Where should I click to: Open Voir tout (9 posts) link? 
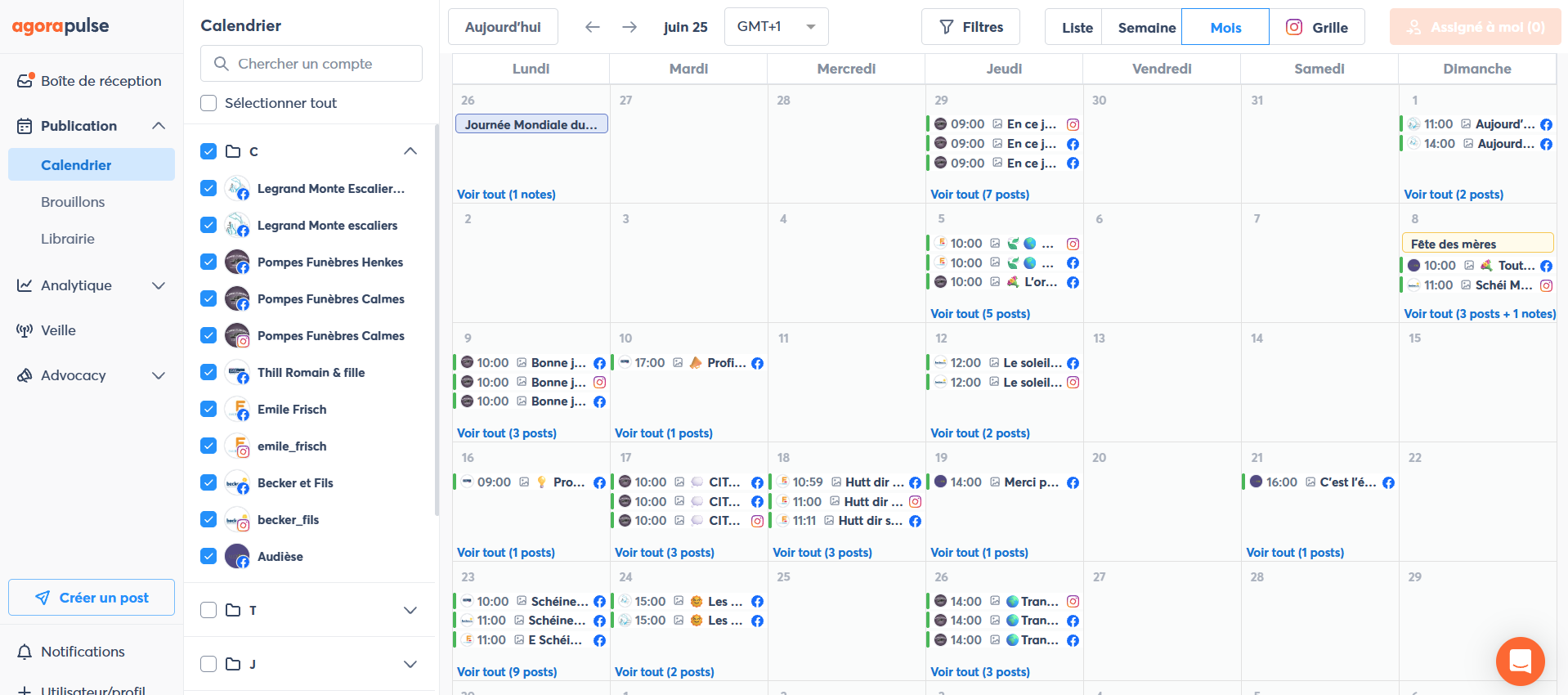507,672
